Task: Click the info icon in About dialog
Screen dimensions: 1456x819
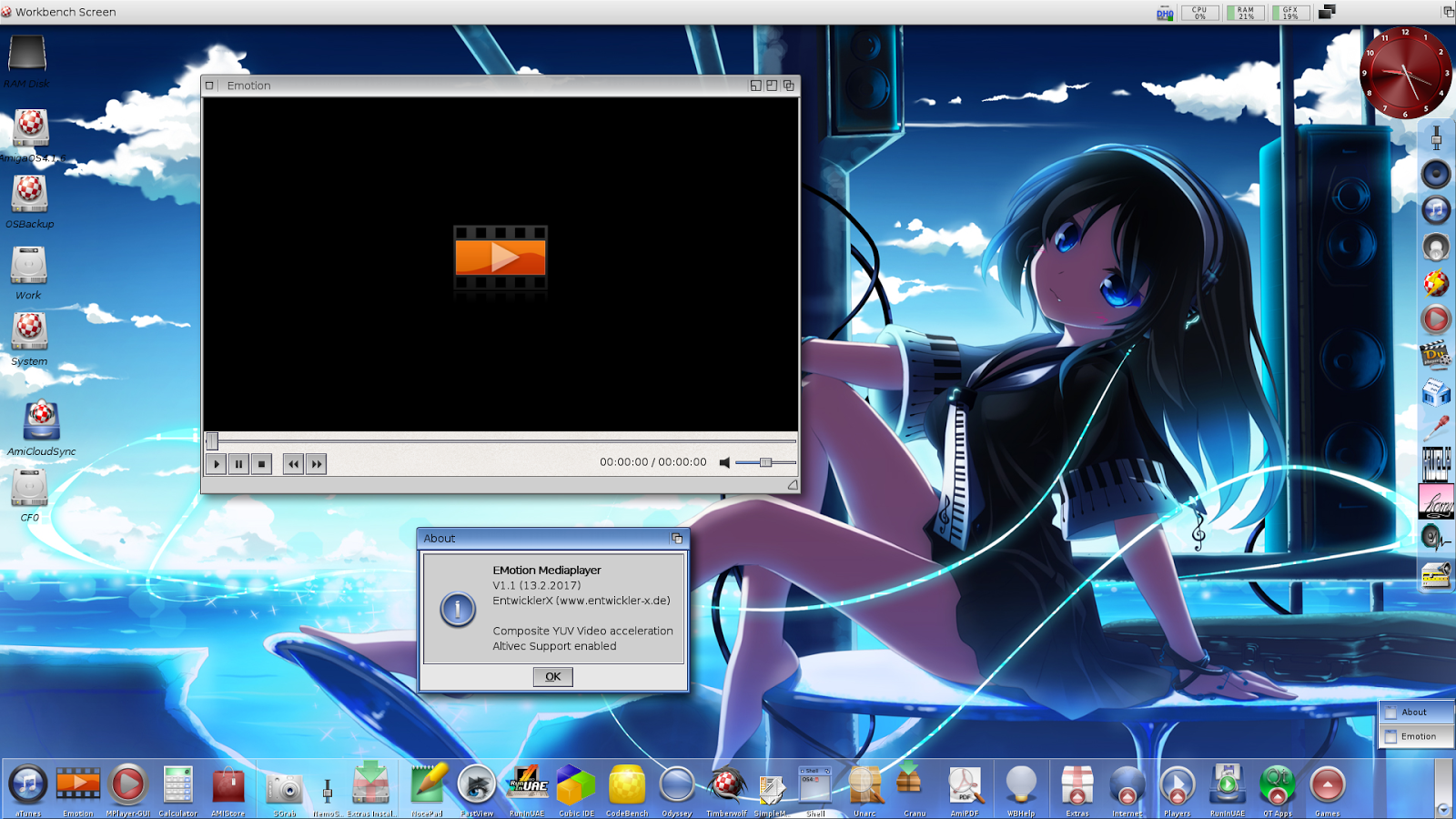Action: point(458,609)
